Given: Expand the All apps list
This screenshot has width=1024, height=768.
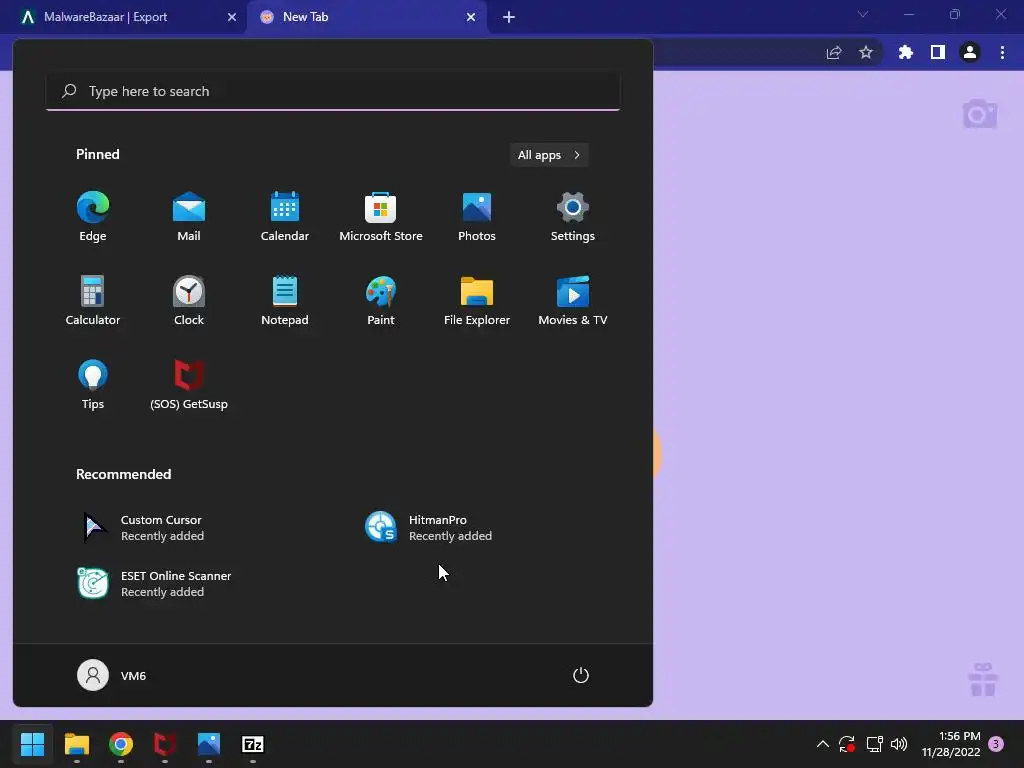Looking at the screenshot, I should [x=549, y=155].
